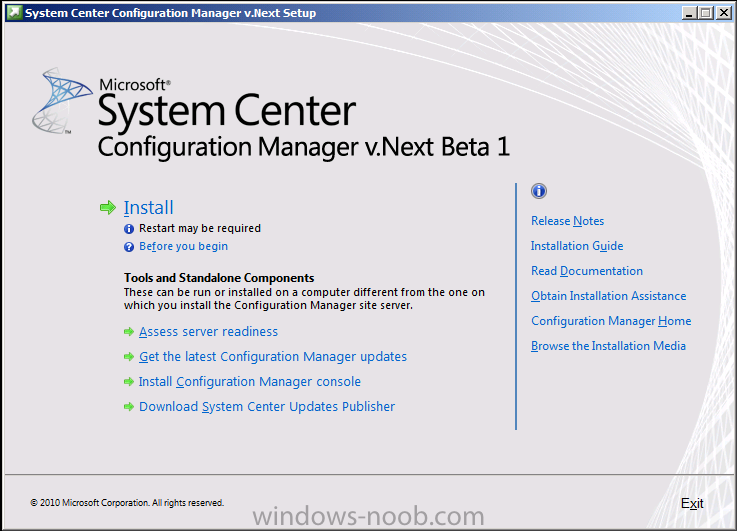Viewport: 737px width, 531px height.
Task: Click the green arrow beside Assess server readiness
Action: click(129, 332)
